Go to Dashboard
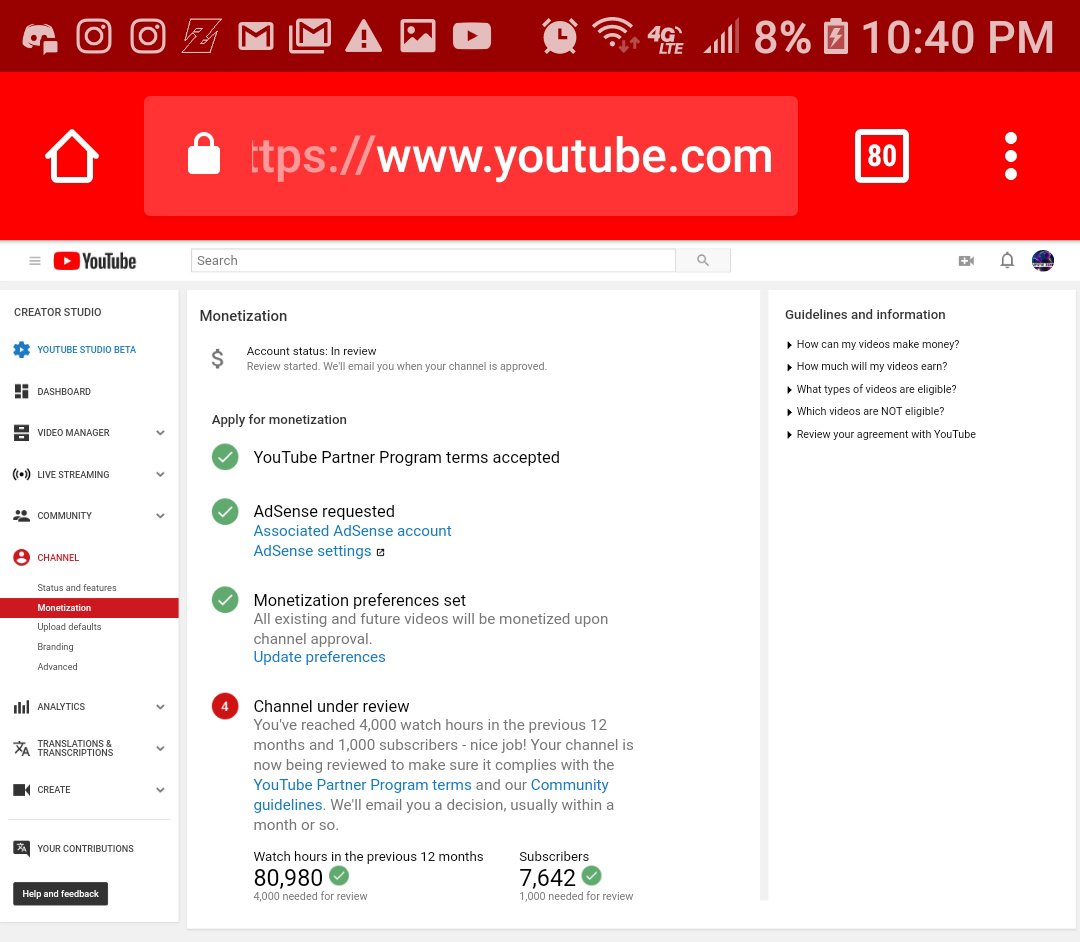 click(x=64, y=392)
